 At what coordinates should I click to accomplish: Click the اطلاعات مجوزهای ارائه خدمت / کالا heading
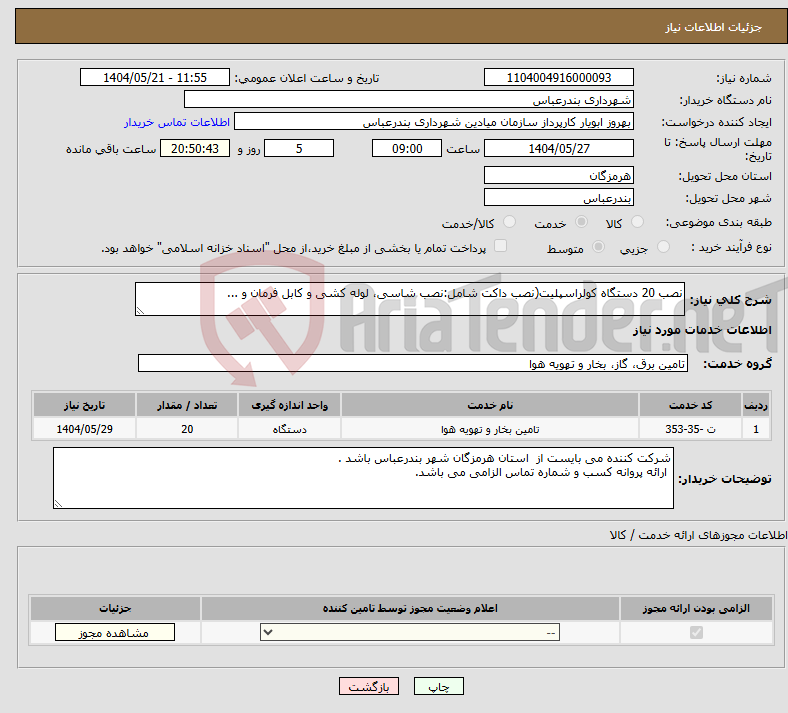click(698, 535)
